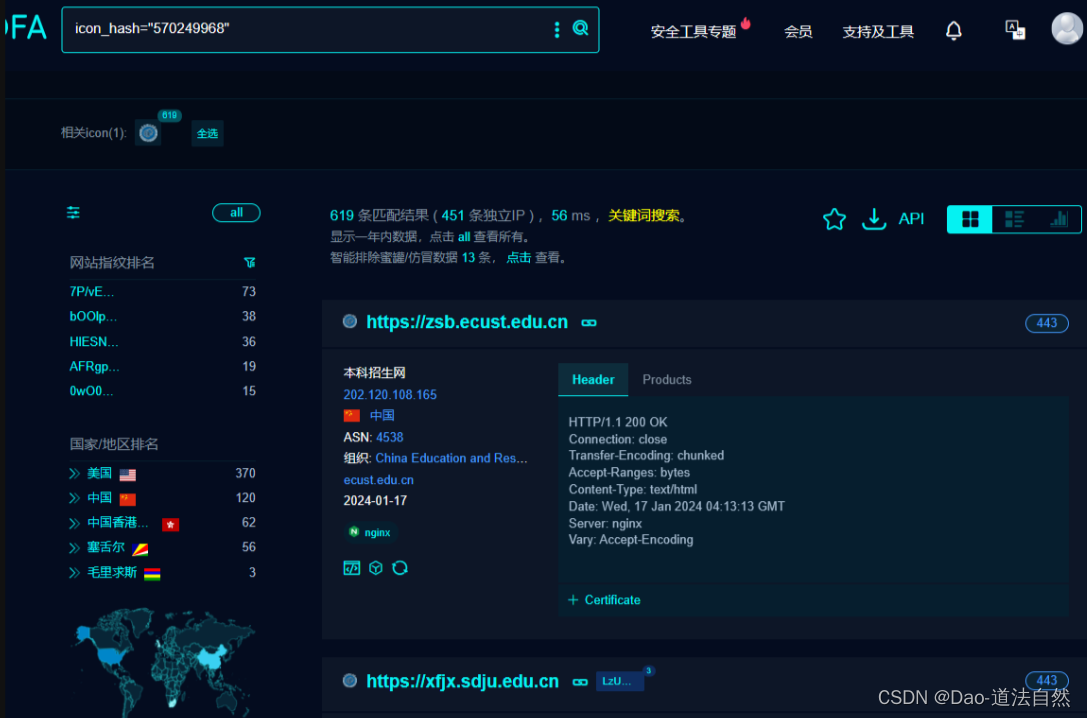Open the API link
The width and height of the screenshot is (1087, 718).
tap(911, 218)
